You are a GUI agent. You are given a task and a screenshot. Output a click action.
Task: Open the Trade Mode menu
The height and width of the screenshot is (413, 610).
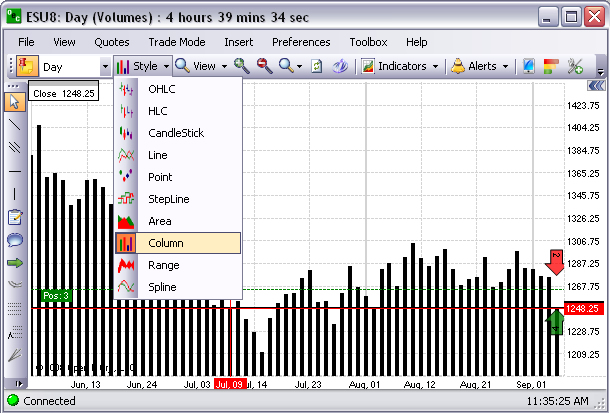pos(177,42)
